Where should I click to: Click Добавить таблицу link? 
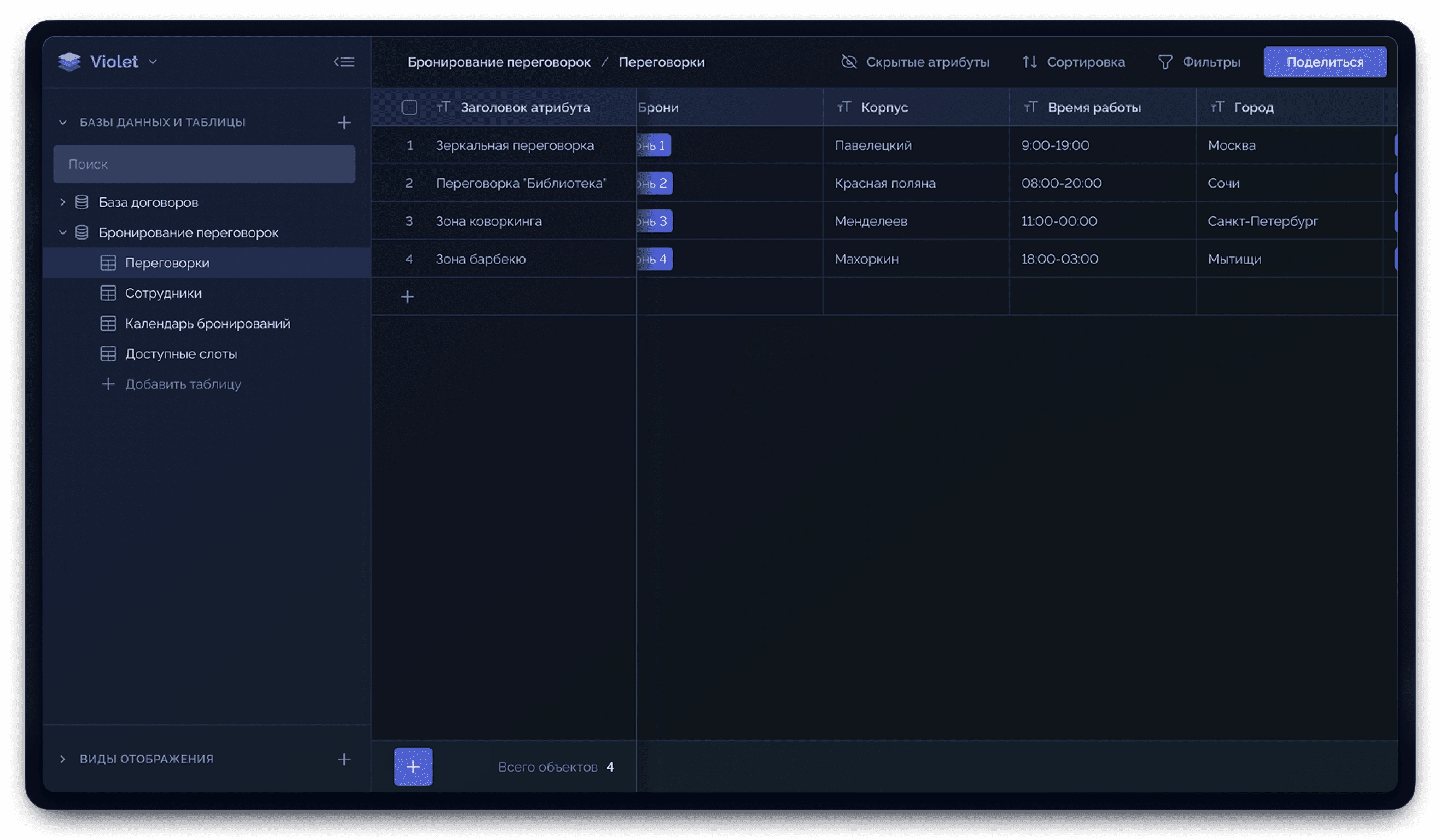pyautogui.click(x=182, y=384)
